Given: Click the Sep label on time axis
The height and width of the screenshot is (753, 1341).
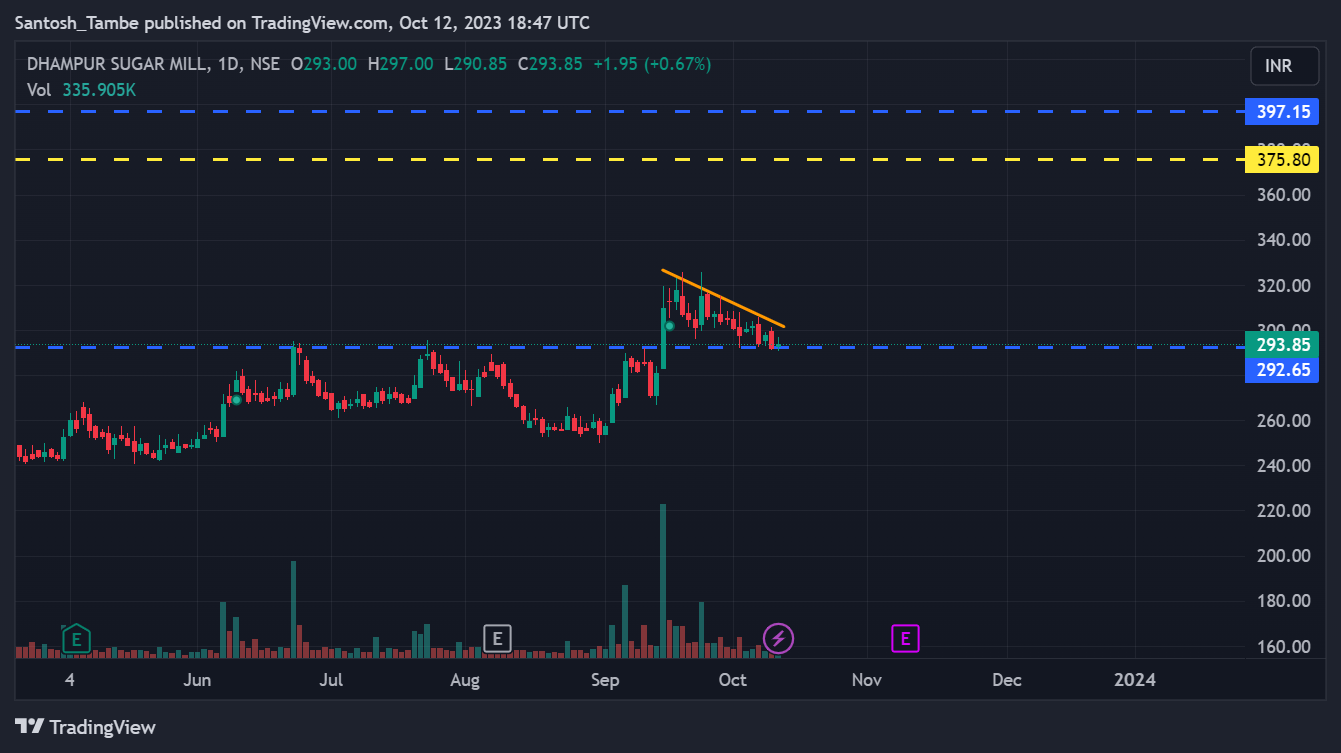Looking at the screenshot, I should (x=605, y=680).
